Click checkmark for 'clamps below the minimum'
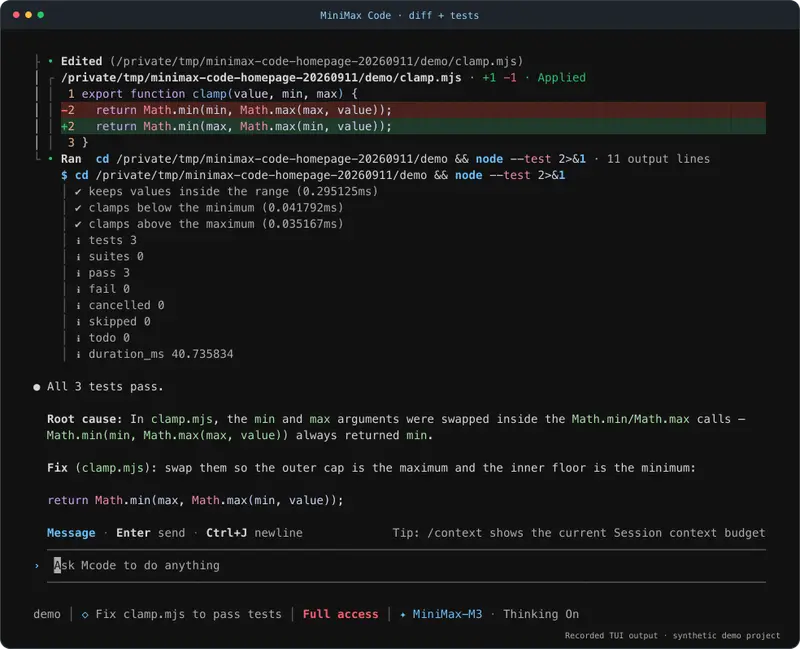This screenshot has width=800, height=649. point(78,208)
